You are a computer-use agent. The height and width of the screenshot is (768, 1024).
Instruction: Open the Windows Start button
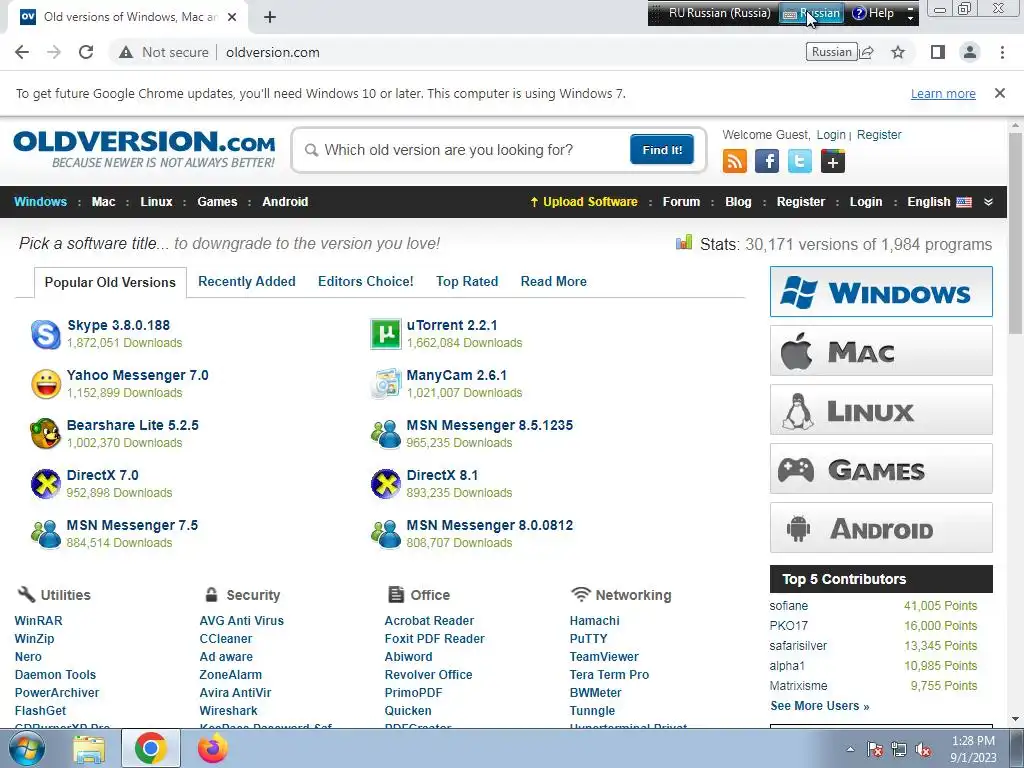pyautogui.click(x=27, y=748)
